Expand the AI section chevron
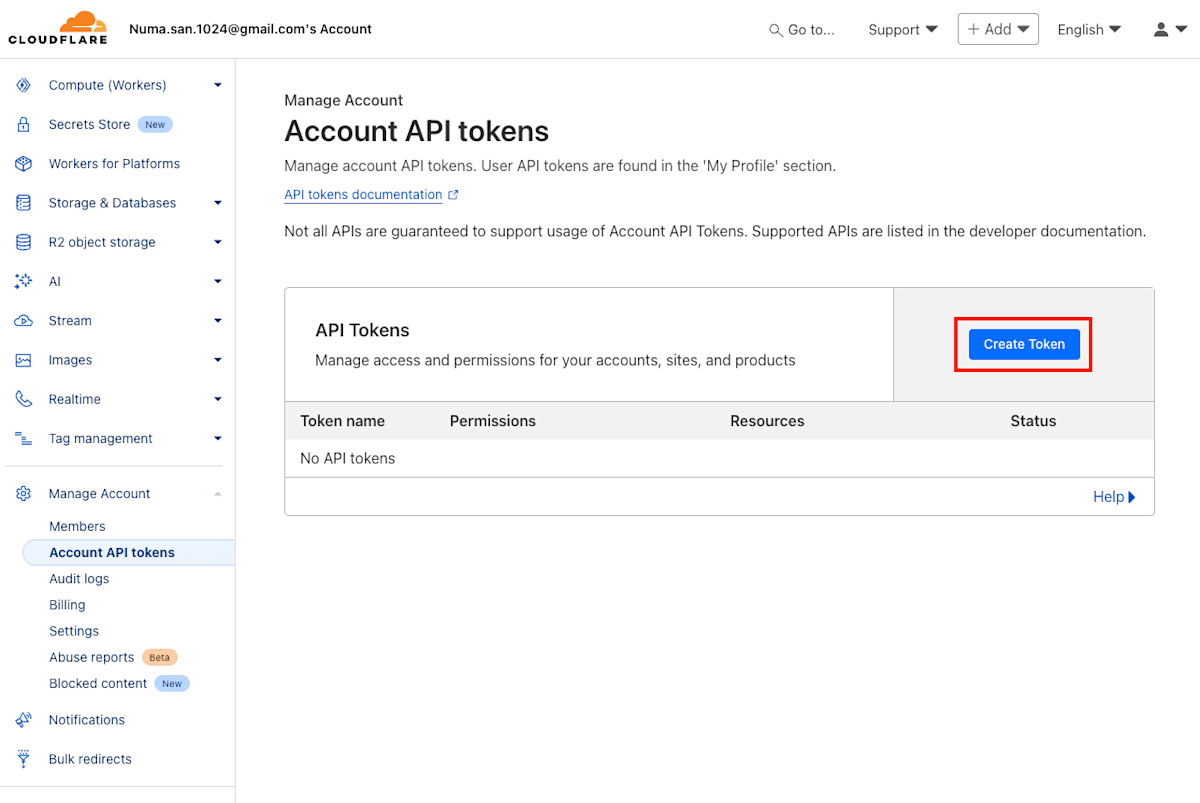The image size is (1200, 803). coord(218,281)
